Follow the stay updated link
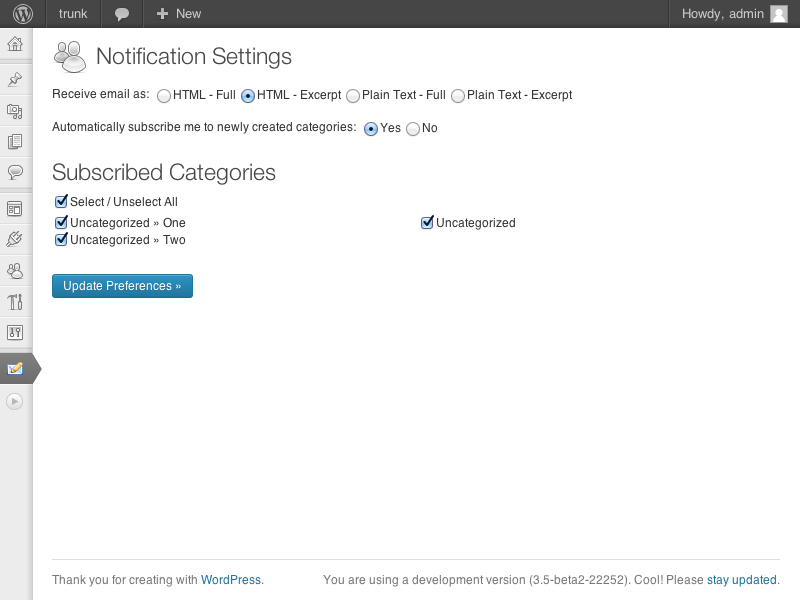The image size is (800, 600). pyautogui.click(x=741, y=580)
